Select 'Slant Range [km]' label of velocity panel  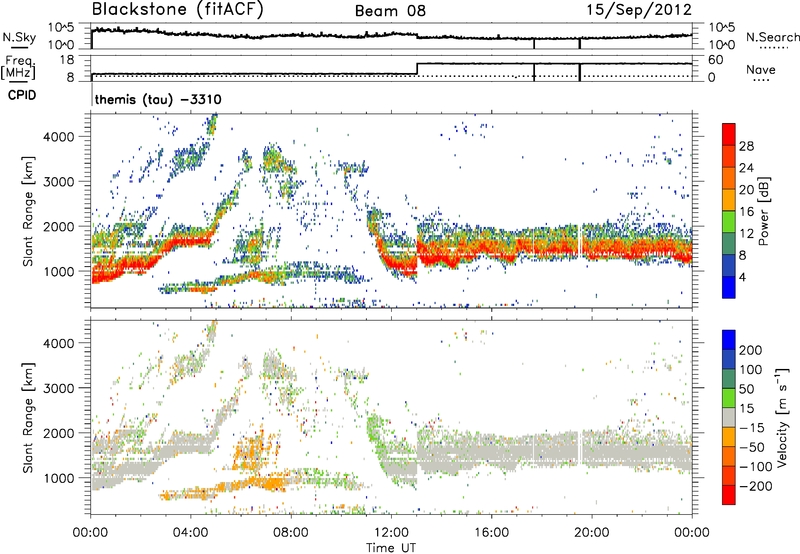[28, 417]
